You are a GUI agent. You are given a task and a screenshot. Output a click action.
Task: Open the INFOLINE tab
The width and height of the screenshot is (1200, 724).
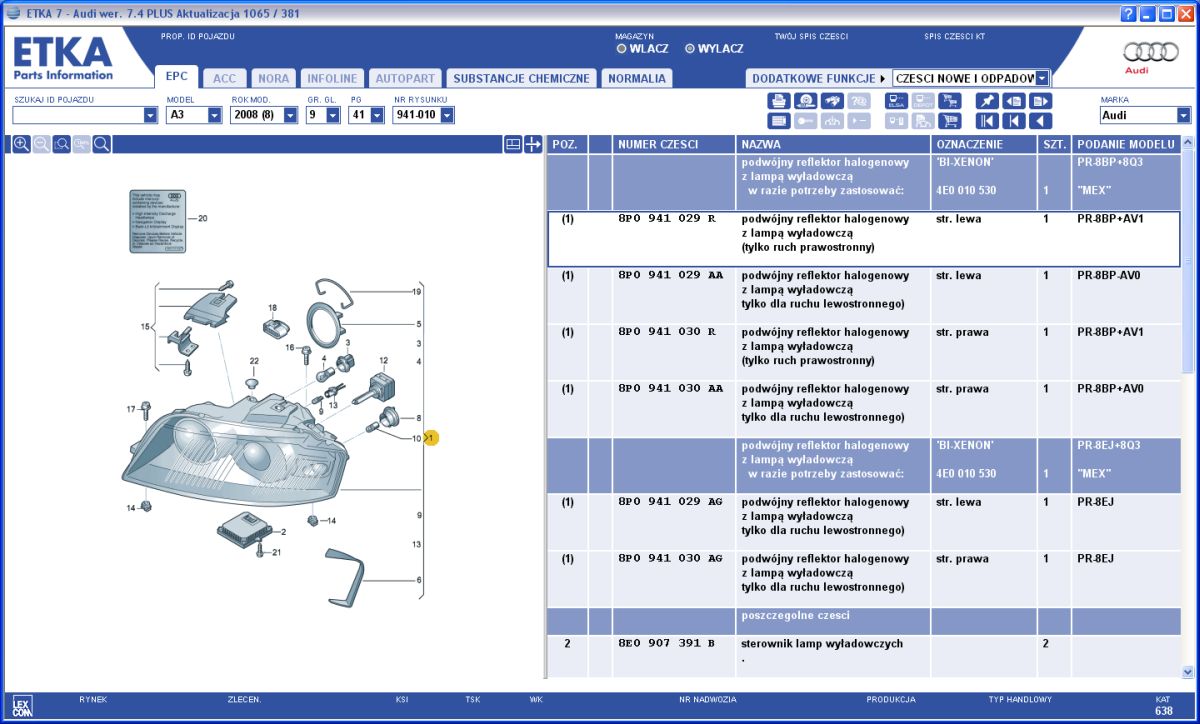tap(332, 78)
